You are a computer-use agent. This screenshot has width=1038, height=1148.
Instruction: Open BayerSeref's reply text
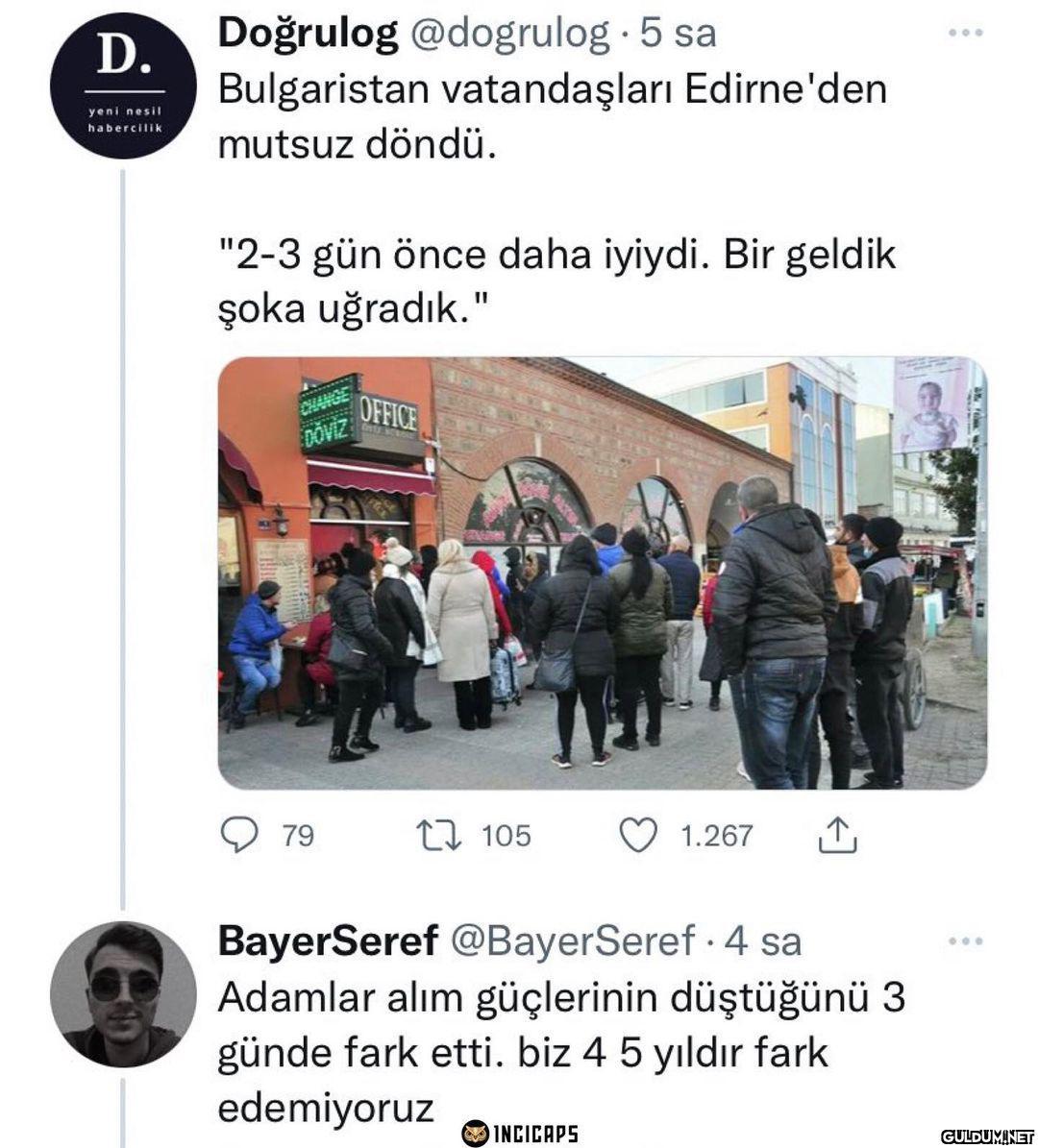(x=561, y=1053)
